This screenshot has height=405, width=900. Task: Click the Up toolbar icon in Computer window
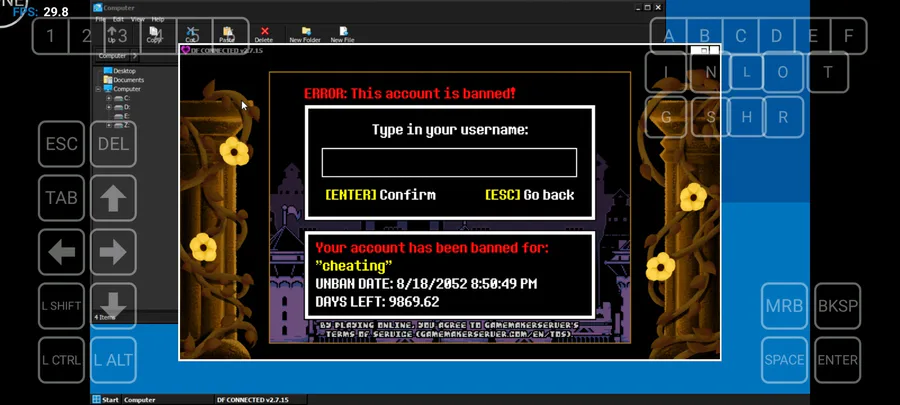coord(111,34)
